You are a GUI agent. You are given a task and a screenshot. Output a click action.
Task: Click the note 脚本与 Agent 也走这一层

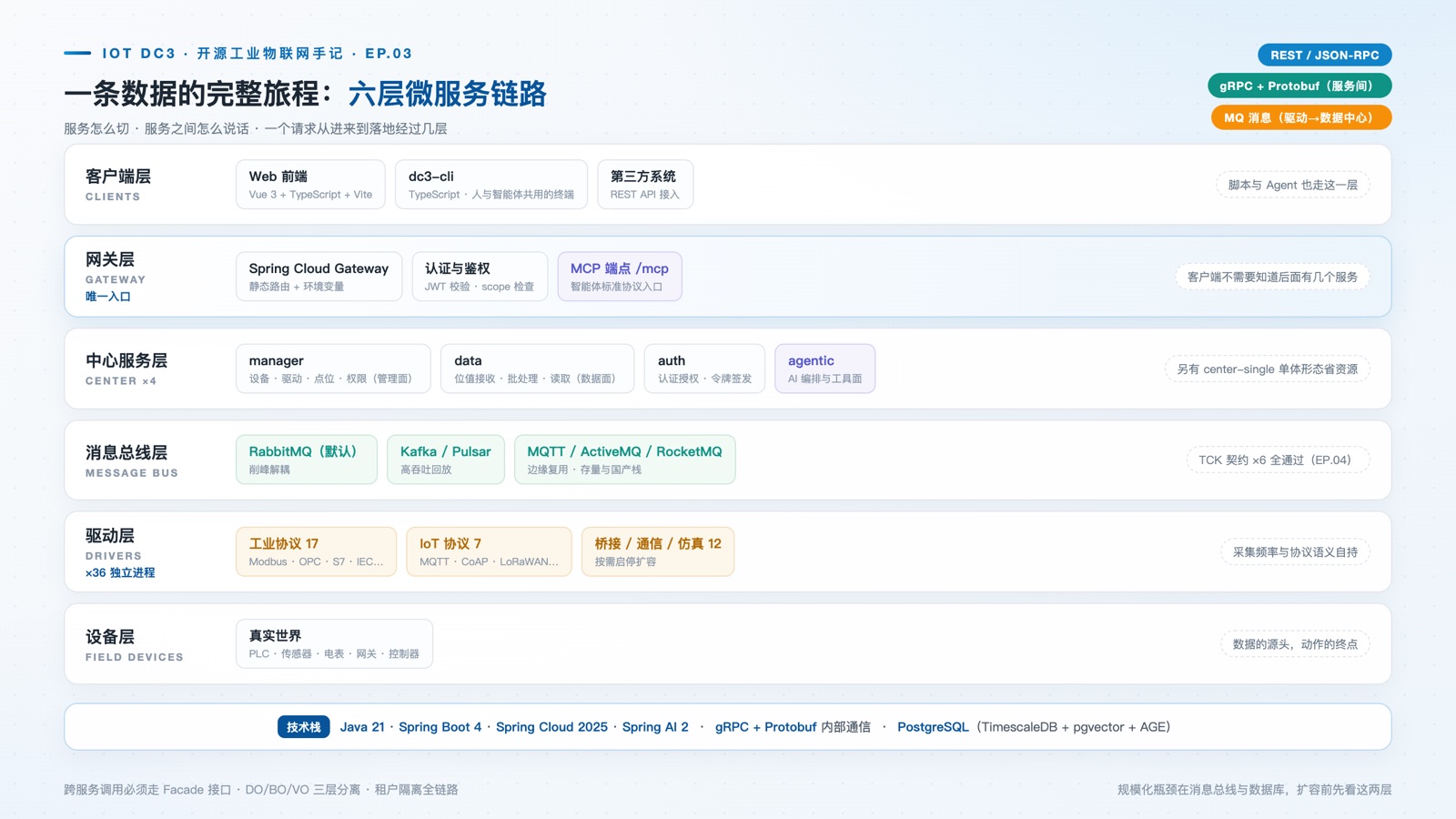(1293, 185)
